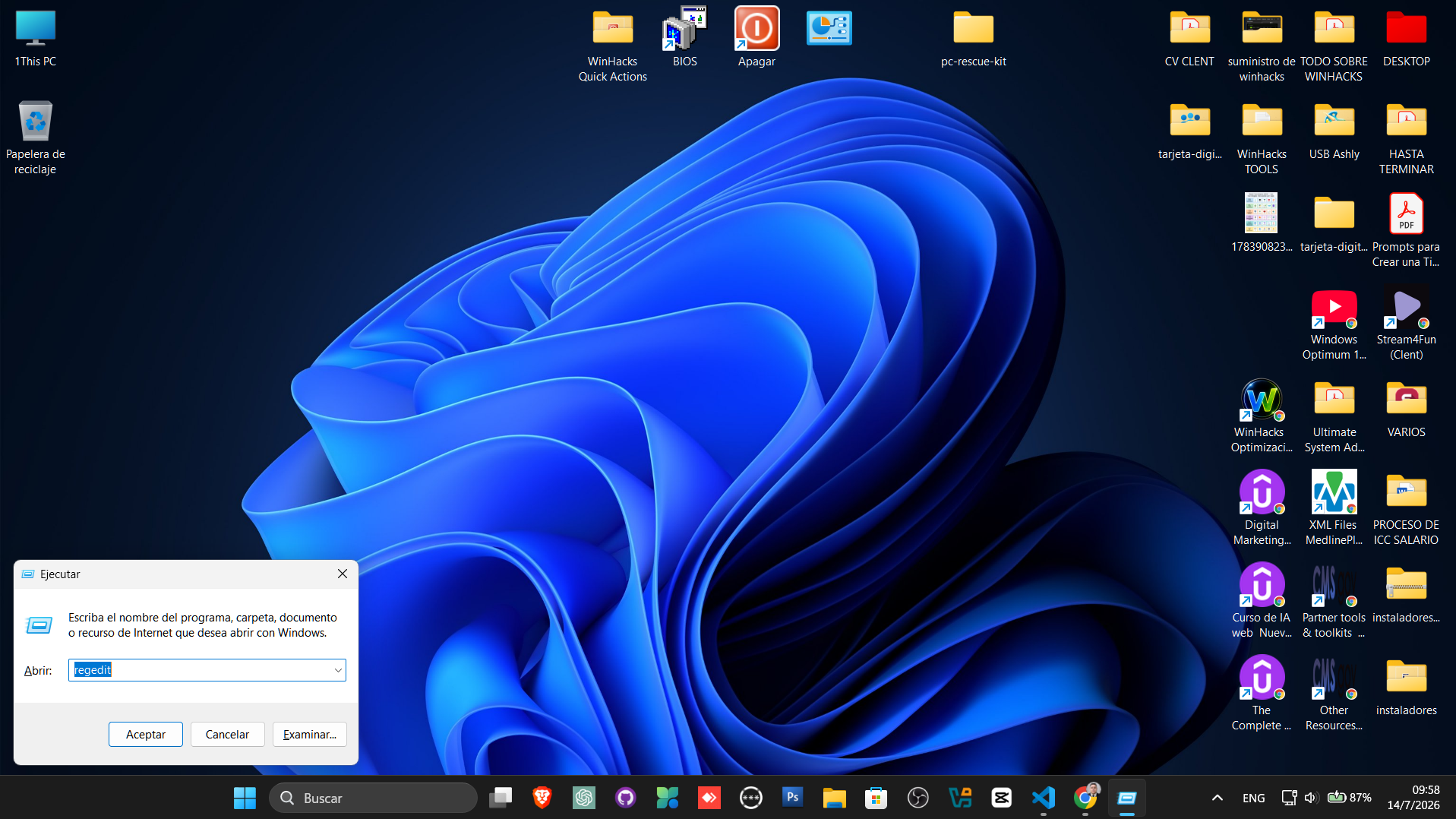
Task: Open the Windows Start menu
Action: [x=245, y=798]
